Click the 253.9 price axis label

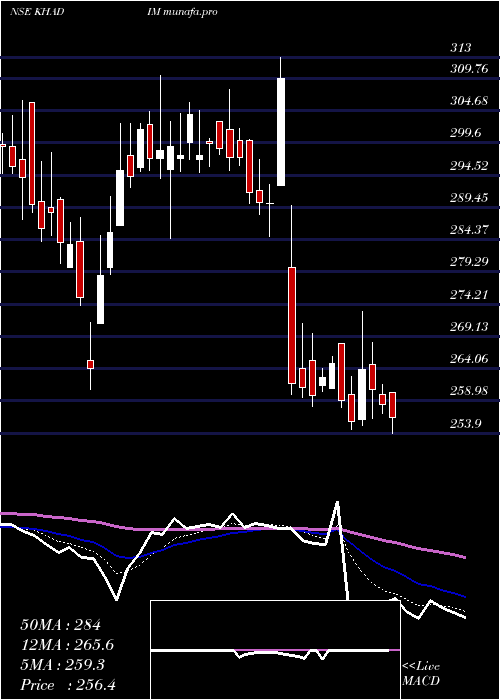pos(466,423)
